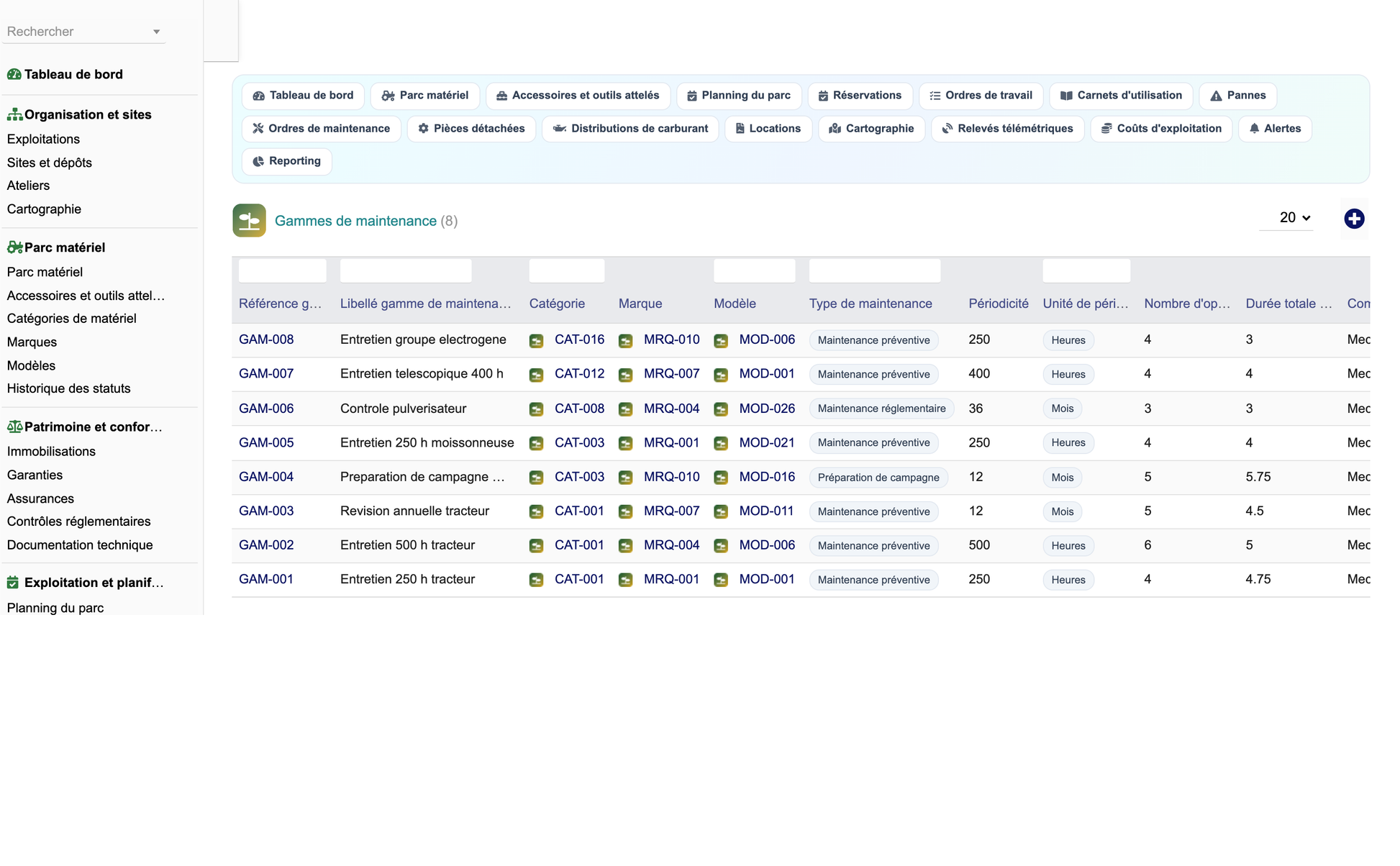Click the Catégorie filter input
This screenshot has height=866, width=1400.
click(567, 270)
